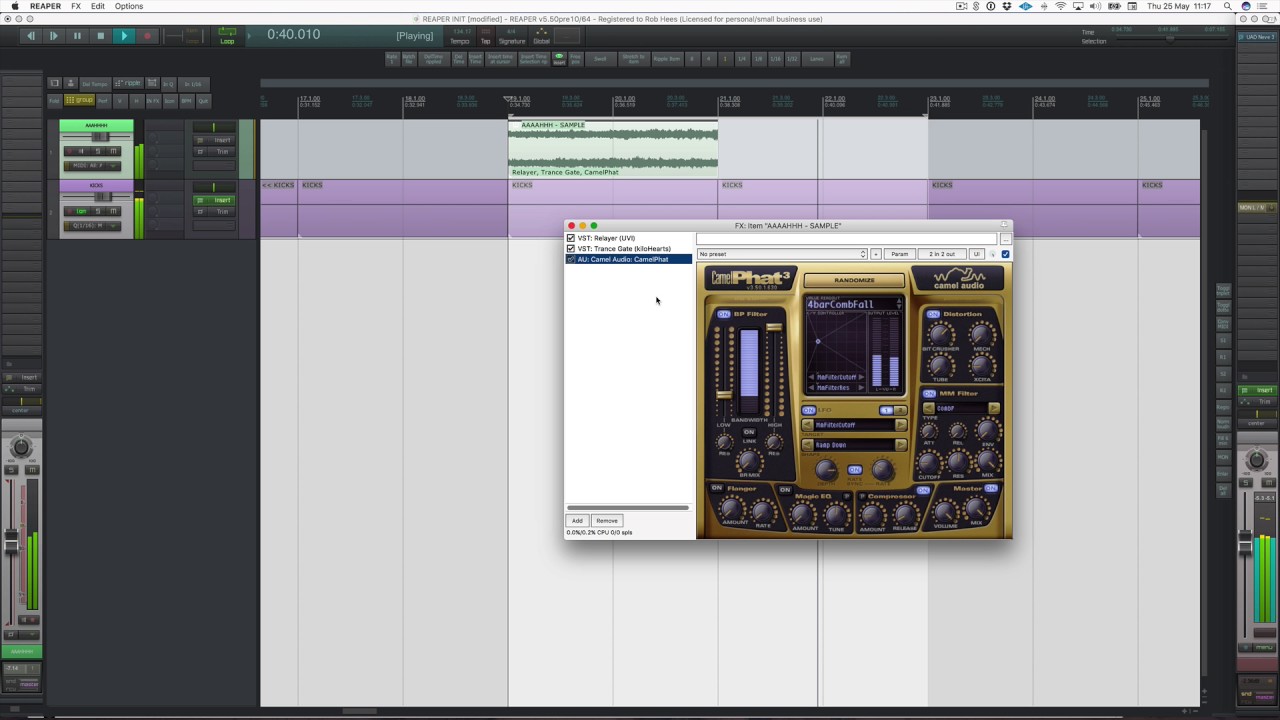Screen dimensions: 1280x720
Task: Click the Add button in FX window
Action: point(577,520)
